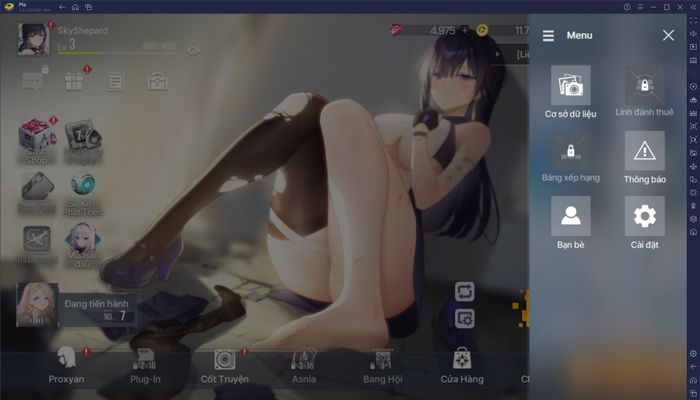The height and width of the screenshot is (400, 700).
Task: Open the white-haired girl event icon
Action: pyautogui.click(x=83, y=245)
